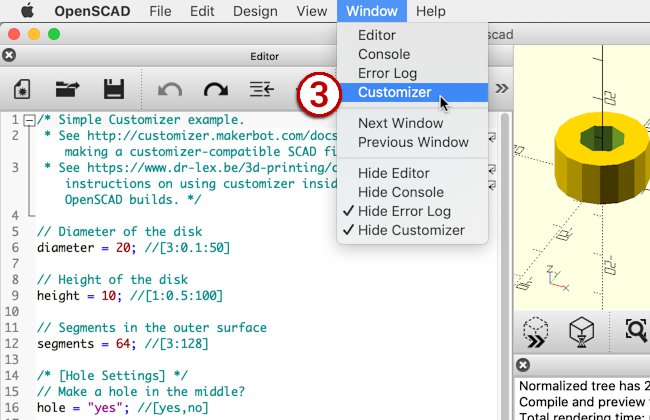
Task: Collapse the comment block fold marker on line 1
Action: coord(29,121)
